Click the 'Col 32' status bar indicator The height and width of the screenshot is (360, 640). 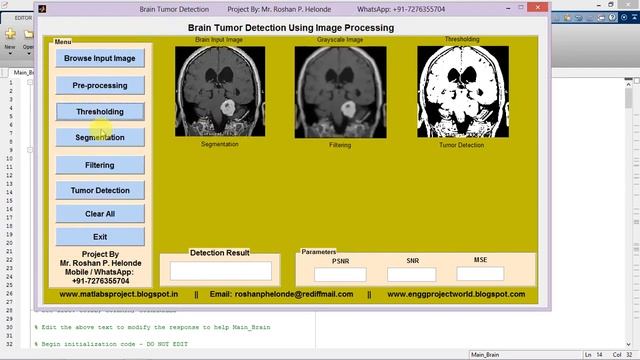click(x=622, y=355)
